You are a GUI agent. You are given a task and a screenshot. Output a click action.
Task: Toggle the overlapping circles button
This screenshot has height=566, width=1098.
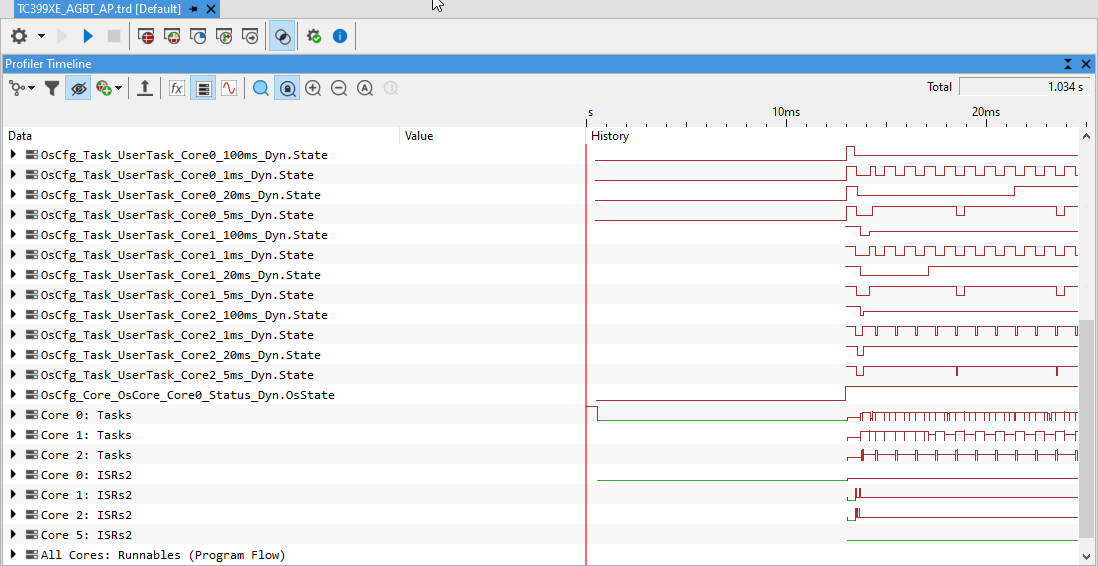[282, 36]
